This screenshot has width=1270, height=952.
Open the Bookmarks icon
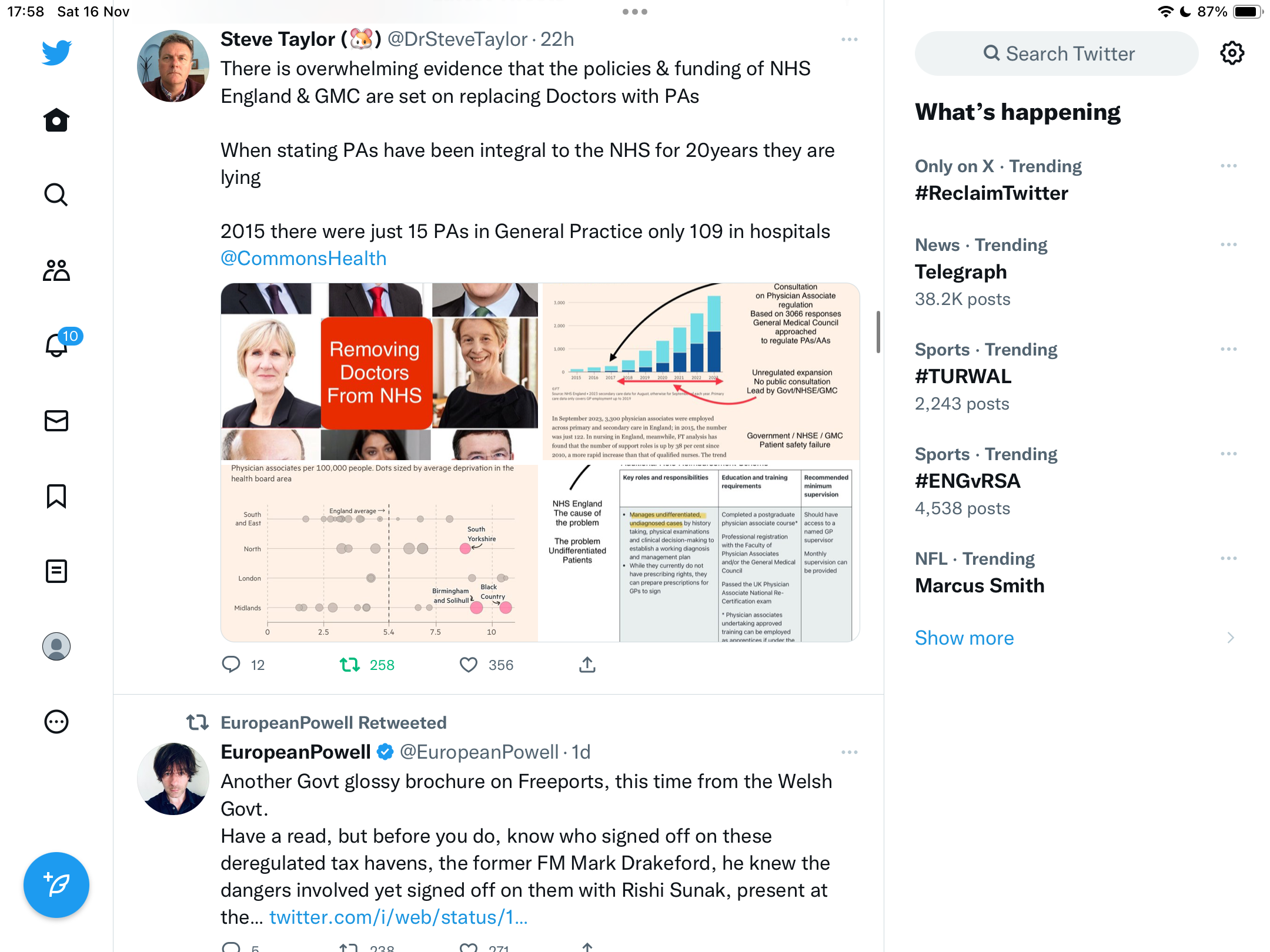[x=56, y=496]
